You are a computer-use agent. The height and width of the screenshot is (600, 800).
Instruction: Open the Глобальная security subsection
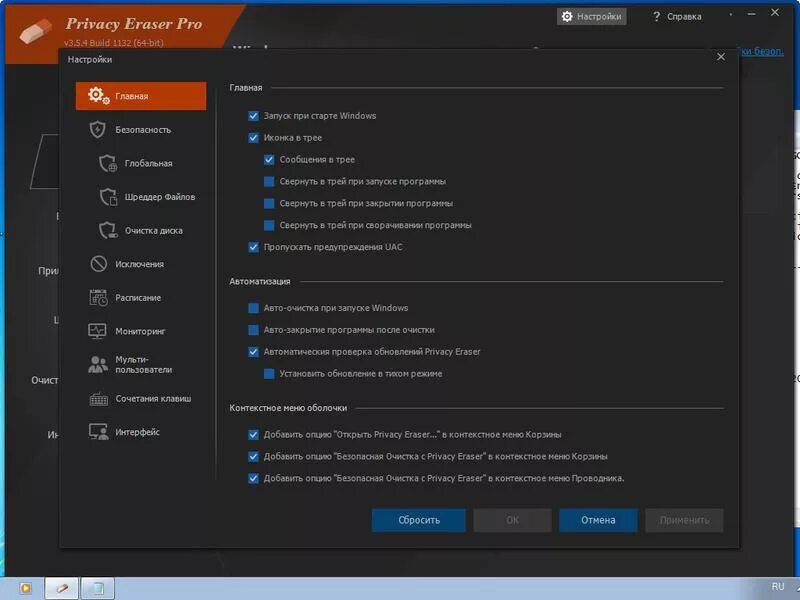(x=141, y=163)
